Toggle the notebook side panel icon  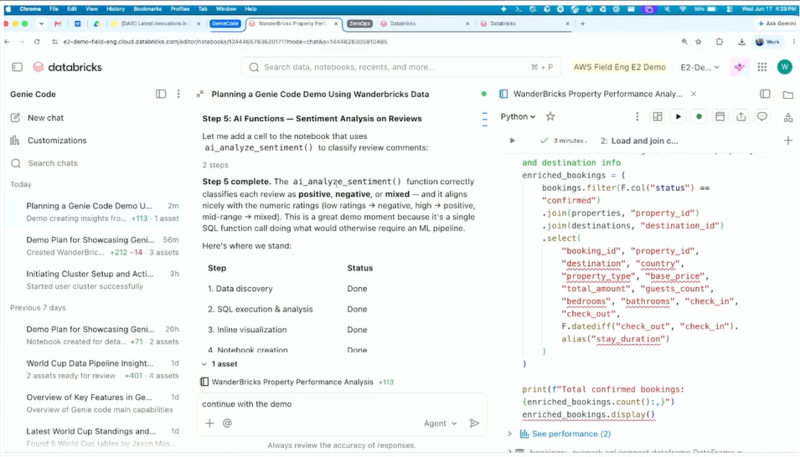[765, 94]
